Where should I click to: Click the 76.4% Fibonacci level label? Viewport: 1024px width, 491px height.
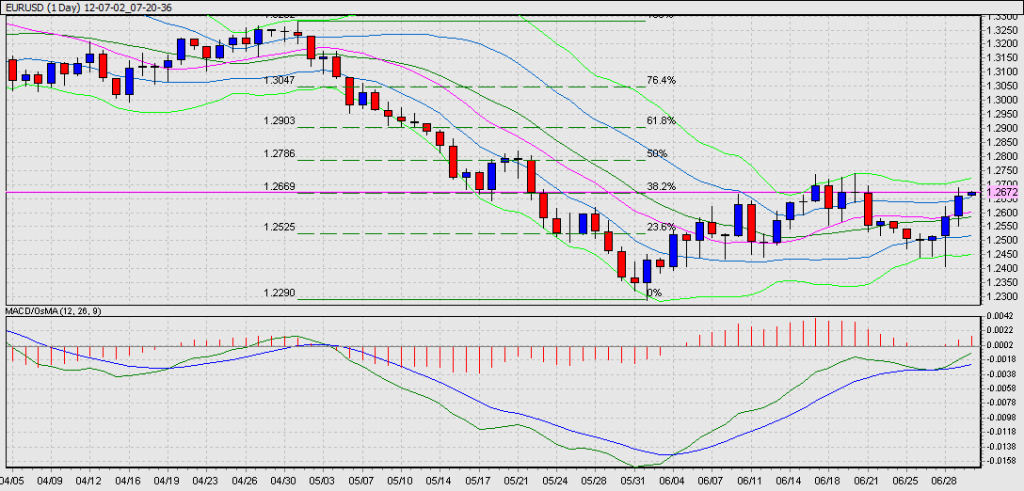click(x=661, y=80)
